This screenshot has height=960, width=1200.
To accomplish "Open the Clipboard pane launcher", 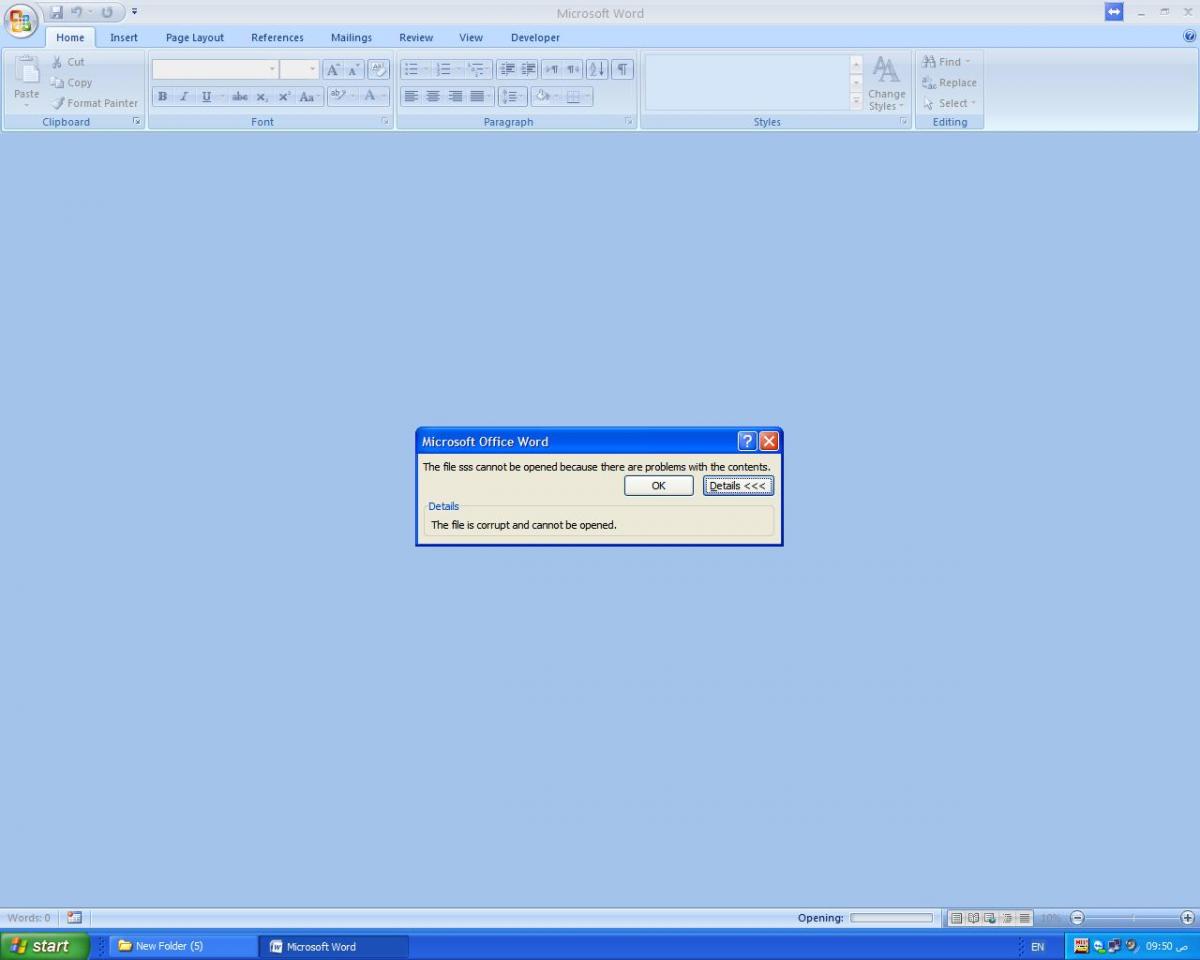I will pyautogui.click(x=137, y=122).
